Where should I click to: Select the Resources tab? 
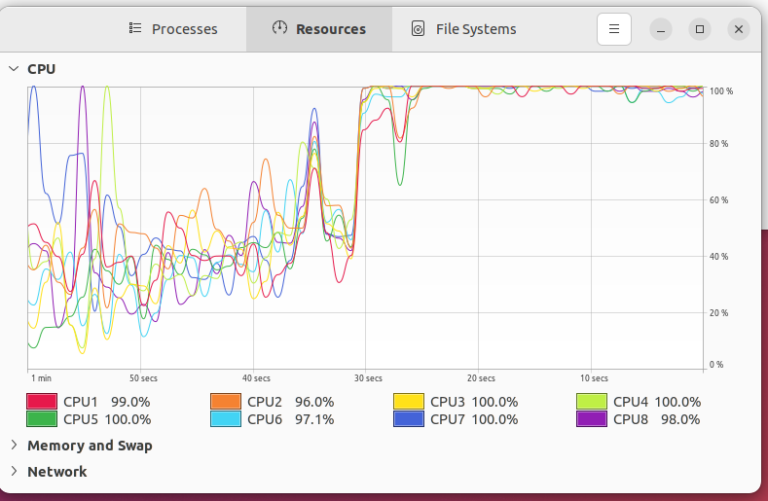[x=319, y=29]
